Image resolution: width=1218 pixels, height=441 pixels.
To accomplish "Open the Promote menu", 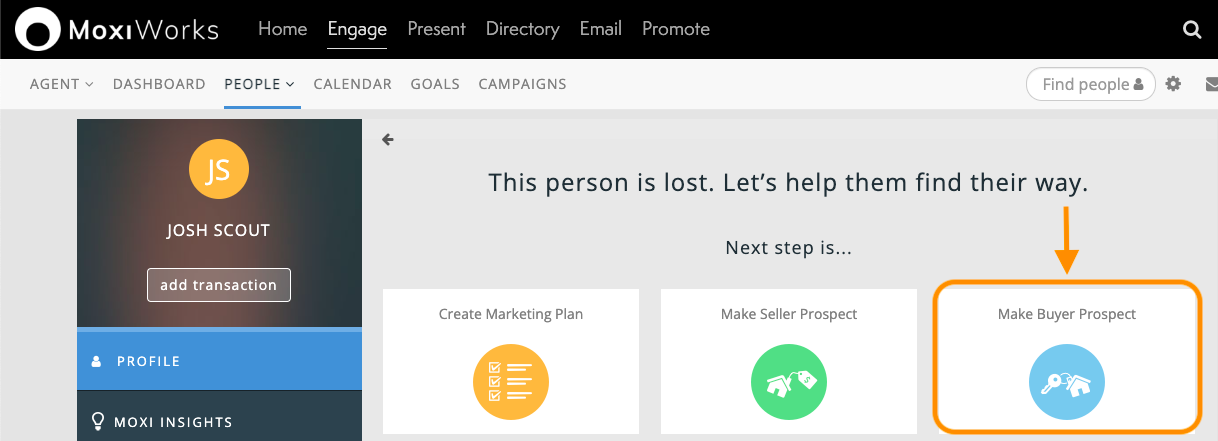I will coord(676,29).
